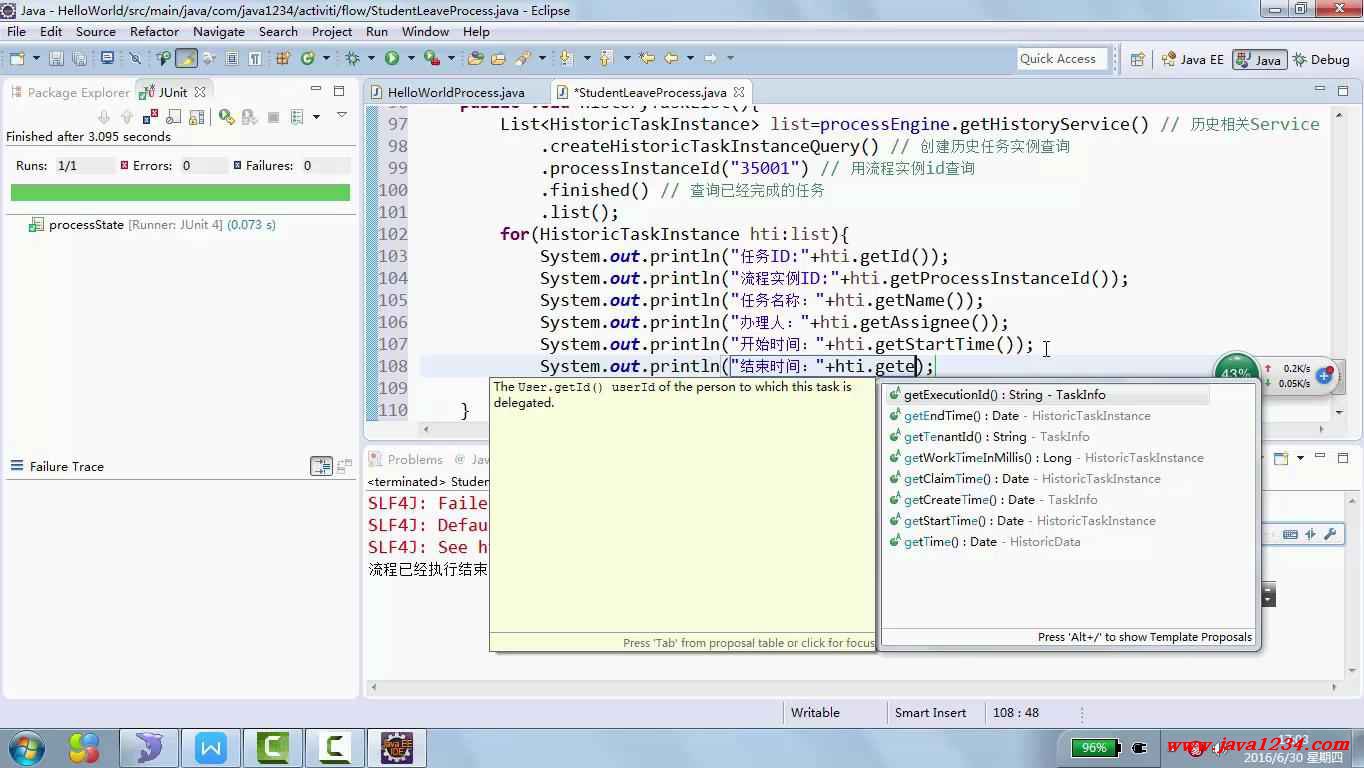Image resolution: width=1364 pixels, height=768 pixels.
Task: Click the Debug bug toolbar icon
Action: [x=352, y=58]
